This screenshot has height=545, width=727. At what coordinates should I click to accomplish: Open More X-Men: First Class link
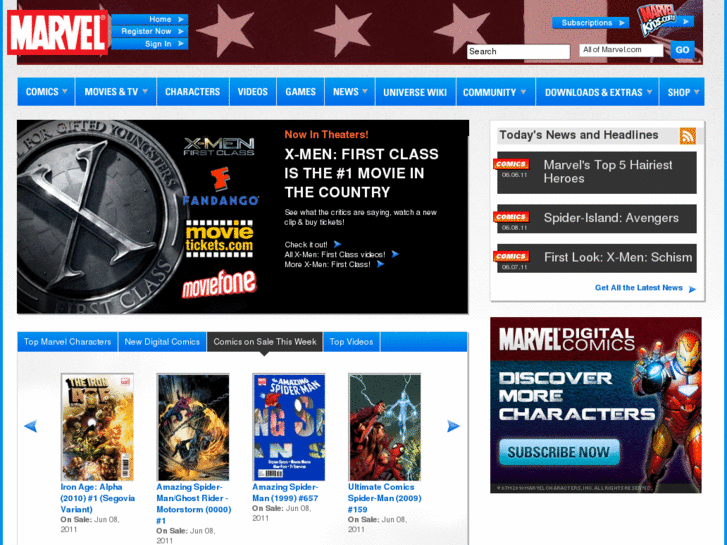[x=327, y=264]
